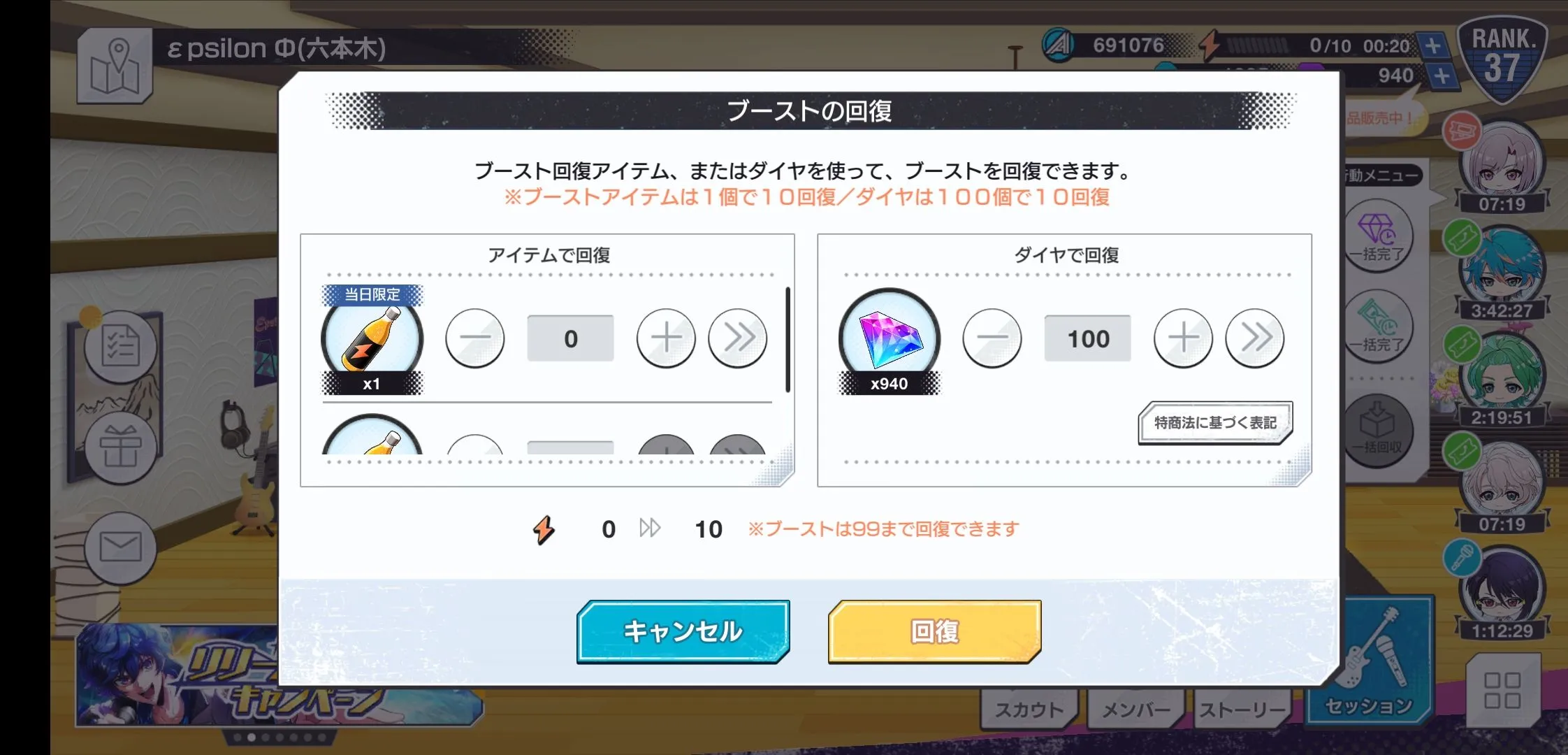The height and width of the screenshot is (755, 1568).
Task: Open the map icon in the top left
Action: (x=115, y=66)
